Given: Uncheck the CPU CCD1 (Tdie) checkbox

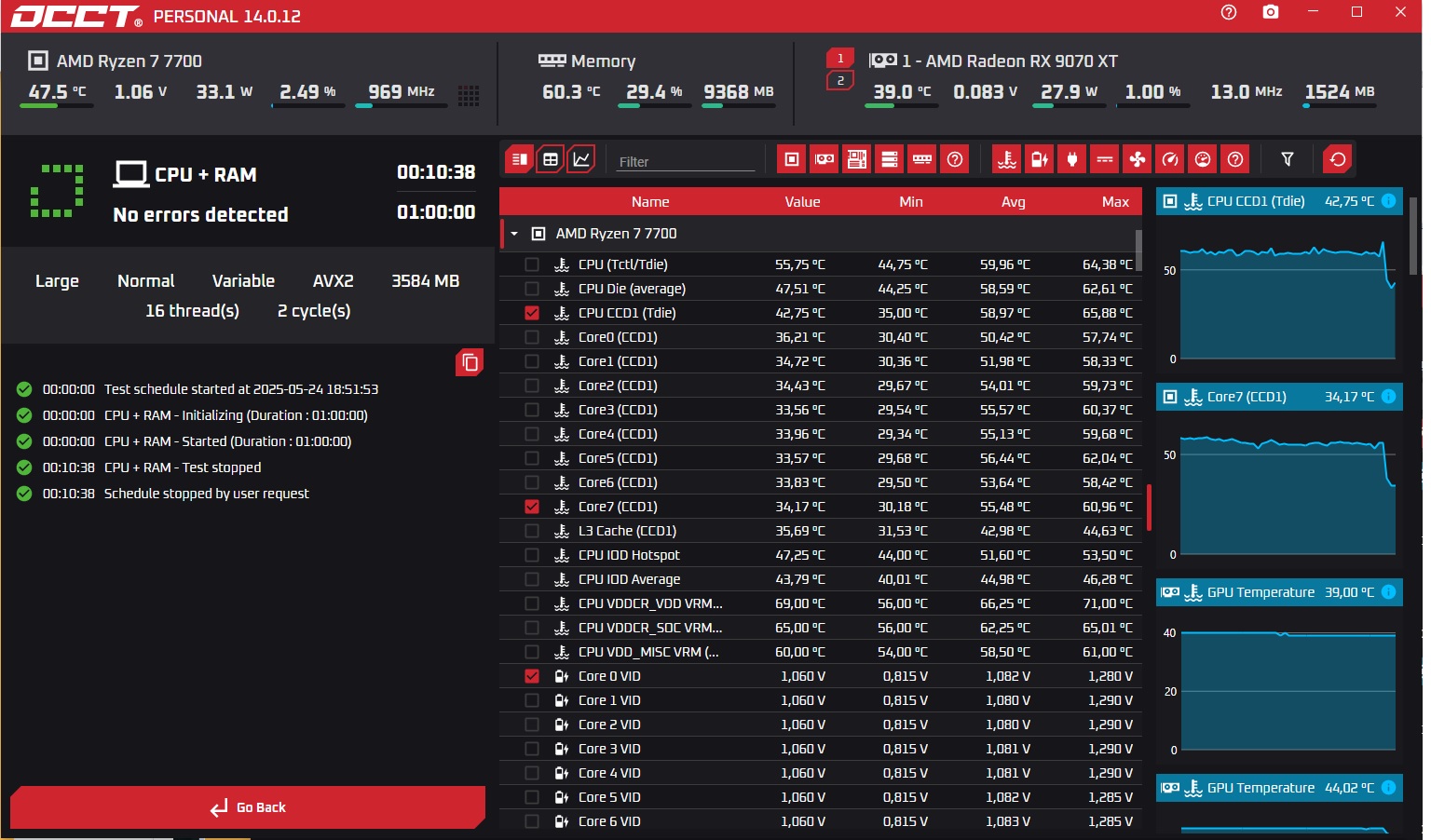Looking at the screenshot, I should click(x=532, y=313).
